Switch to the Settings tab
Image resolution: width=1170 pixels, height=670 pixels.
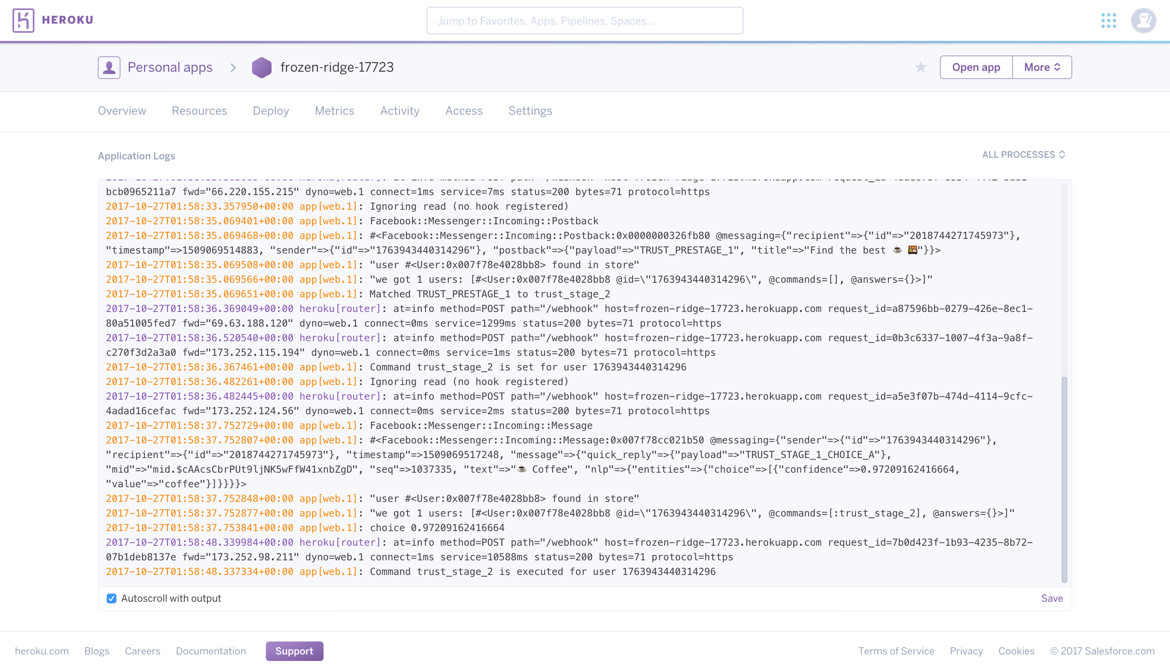tap(531, 110)
